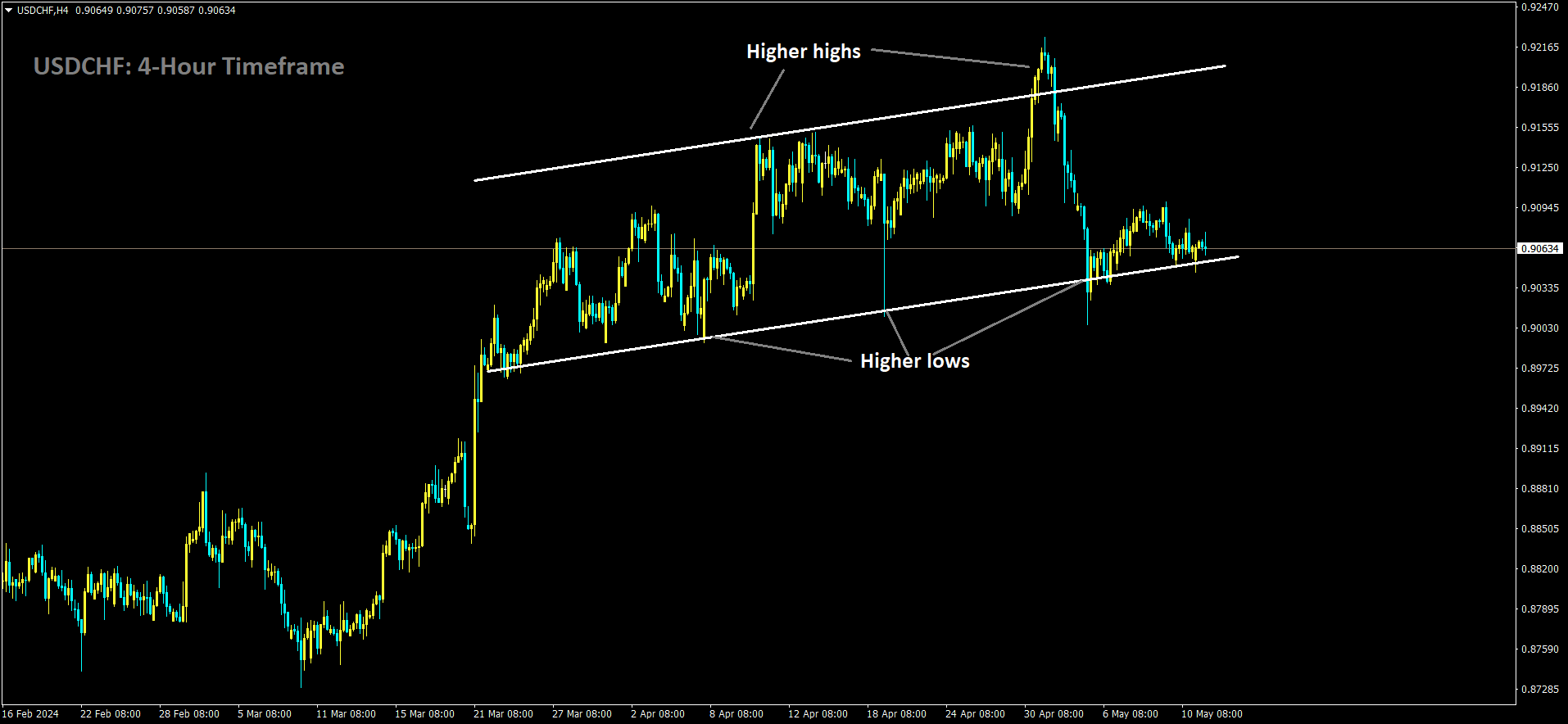The height and width of the screenshot is (724, 1568).
Task: Click the OHLC values 0.90649 0.90757 0.90587 0.90634
Action: (156, 11)
